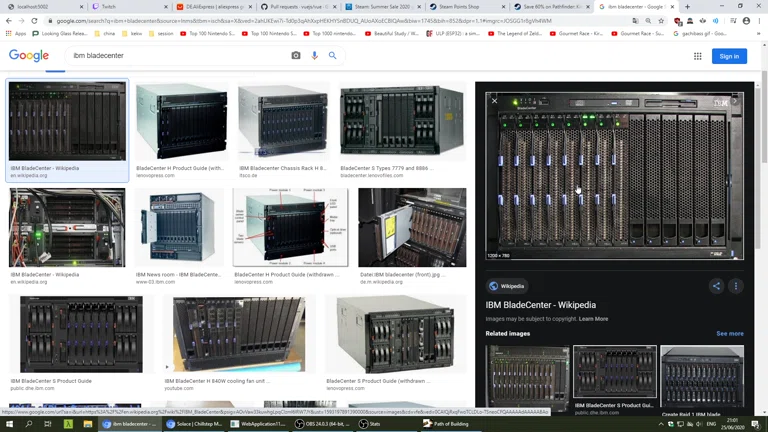
Task: Select IBM News room BladeCenter thumbnail
Action: click(x=179, y=227)
